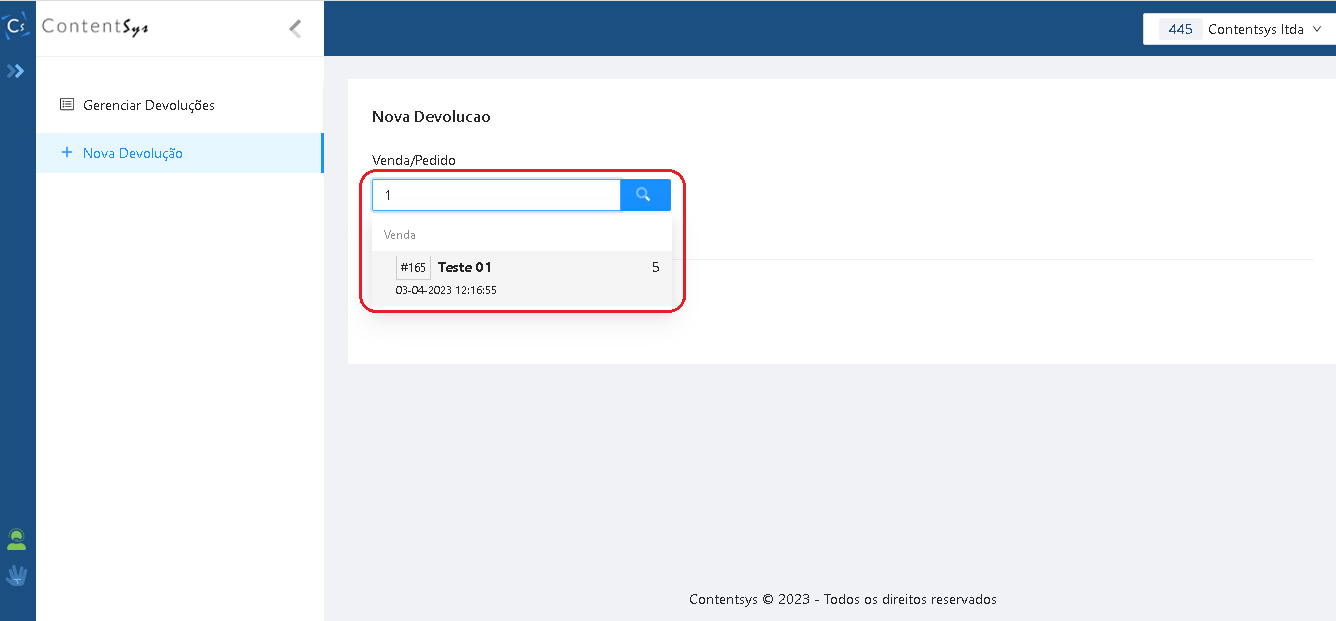
Task: Click the dropdown arrow beside Contentsys ltda
Action: (1317, 29)
